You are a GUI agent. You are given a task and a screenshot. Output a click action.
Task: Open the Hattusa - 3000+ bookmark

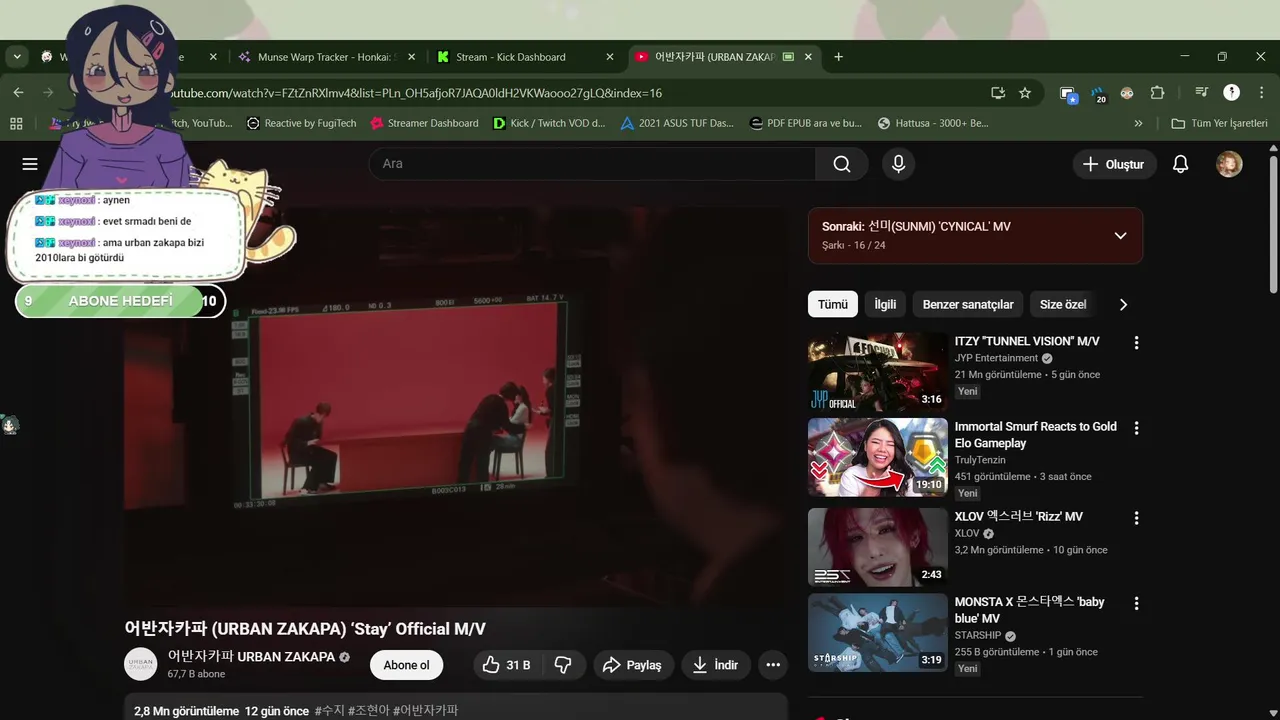tap(933, 123)
